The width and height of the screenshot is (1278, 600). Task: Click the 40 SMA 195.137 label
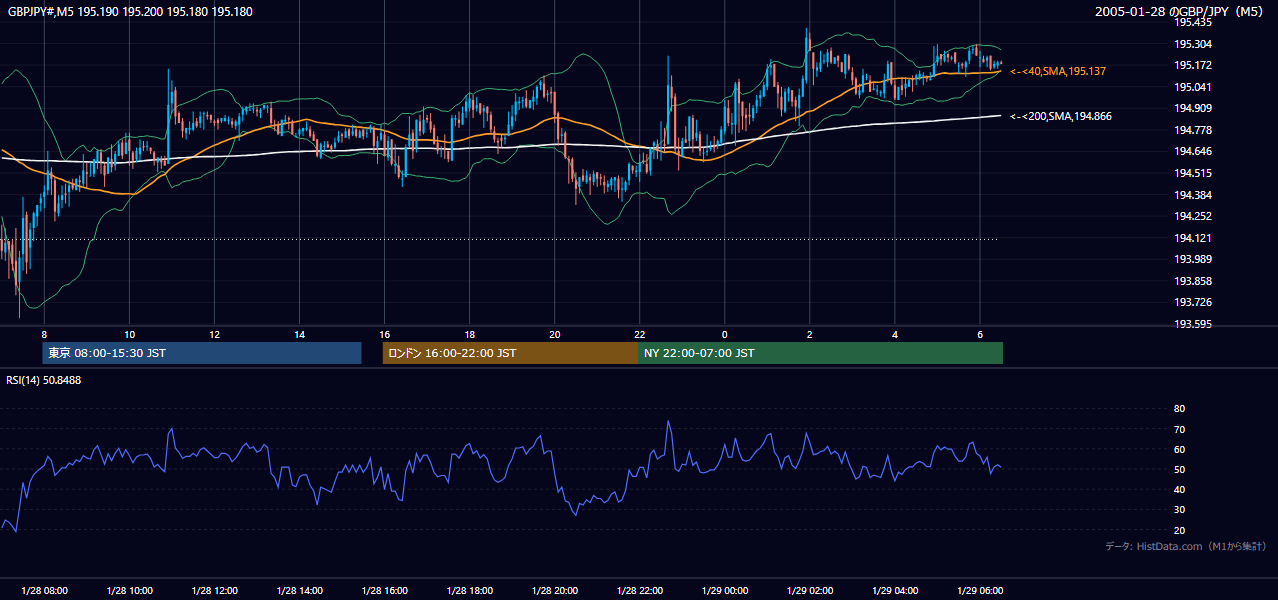pyautogui.click(x=1057, y=72)
